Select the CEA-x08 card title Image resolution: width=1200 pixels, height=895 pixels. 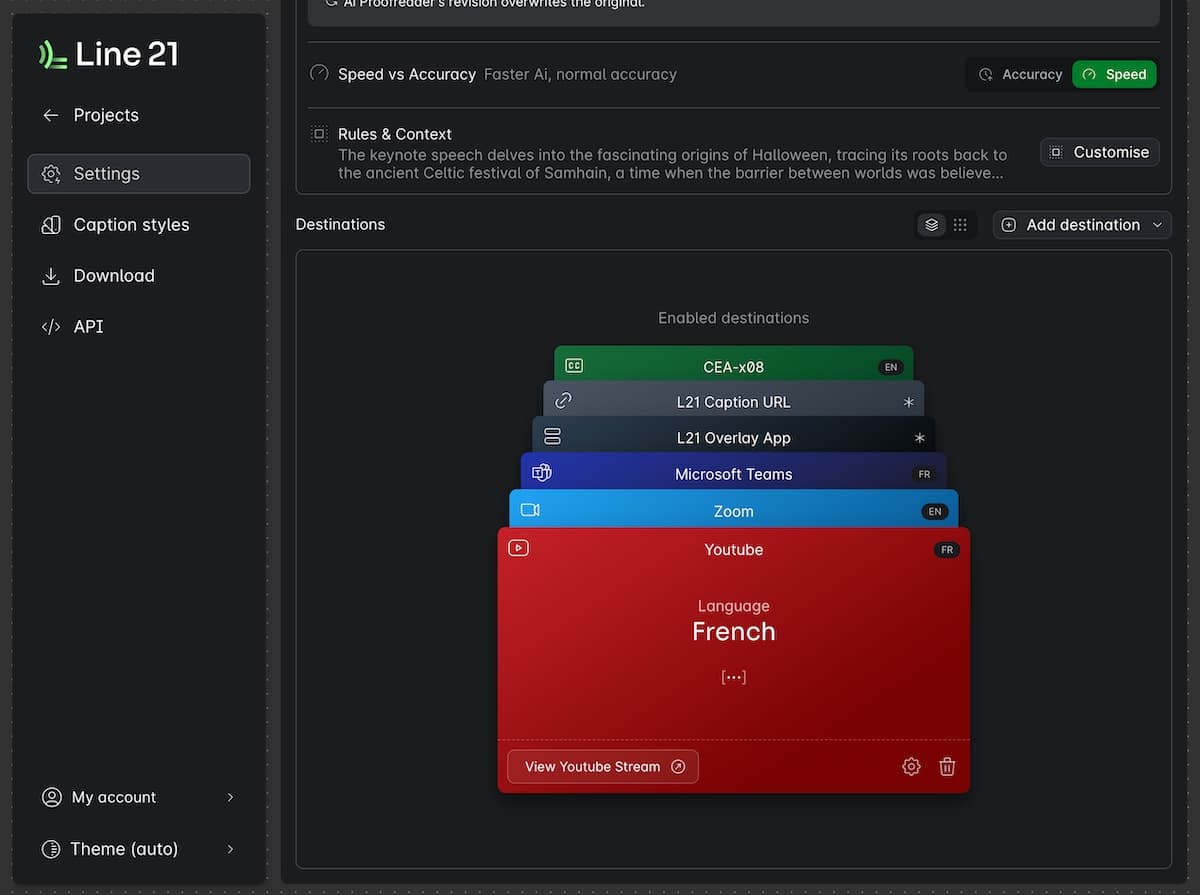tap(734, 367)
